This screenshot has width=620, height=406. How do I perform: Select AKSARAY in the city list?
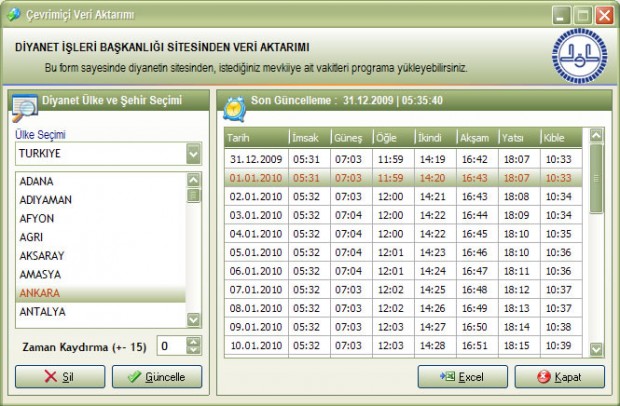point(100,255)
